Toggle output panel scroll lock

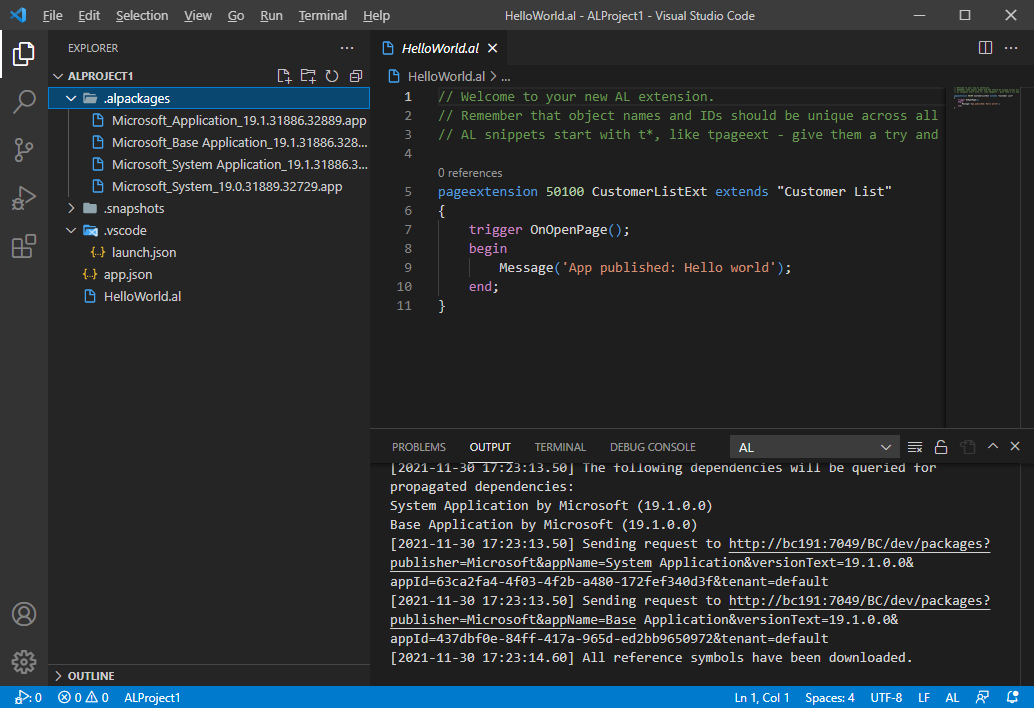coord(941,447)
